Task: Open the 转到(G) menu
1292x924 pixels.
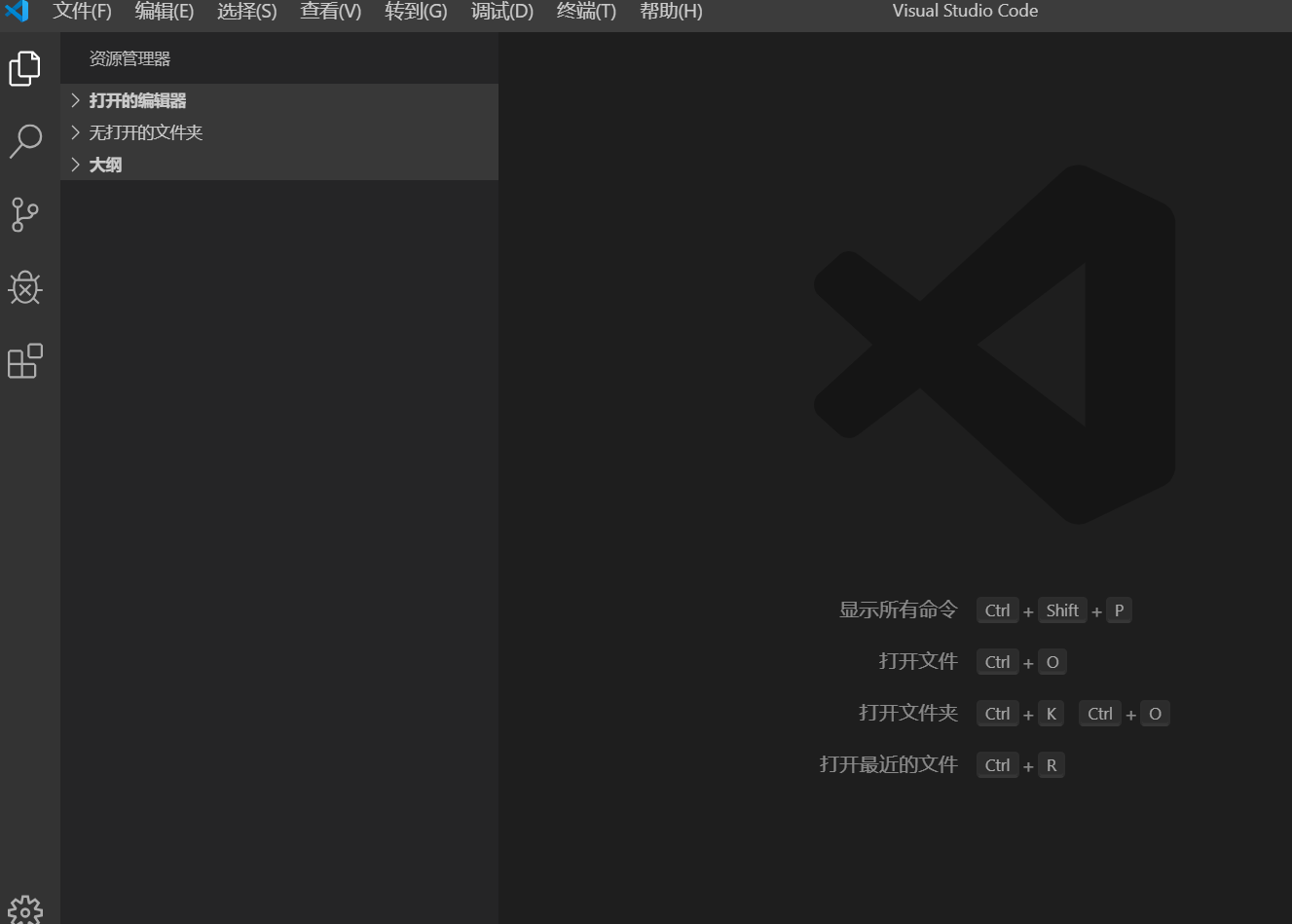Action: click(x=416, y=12)
